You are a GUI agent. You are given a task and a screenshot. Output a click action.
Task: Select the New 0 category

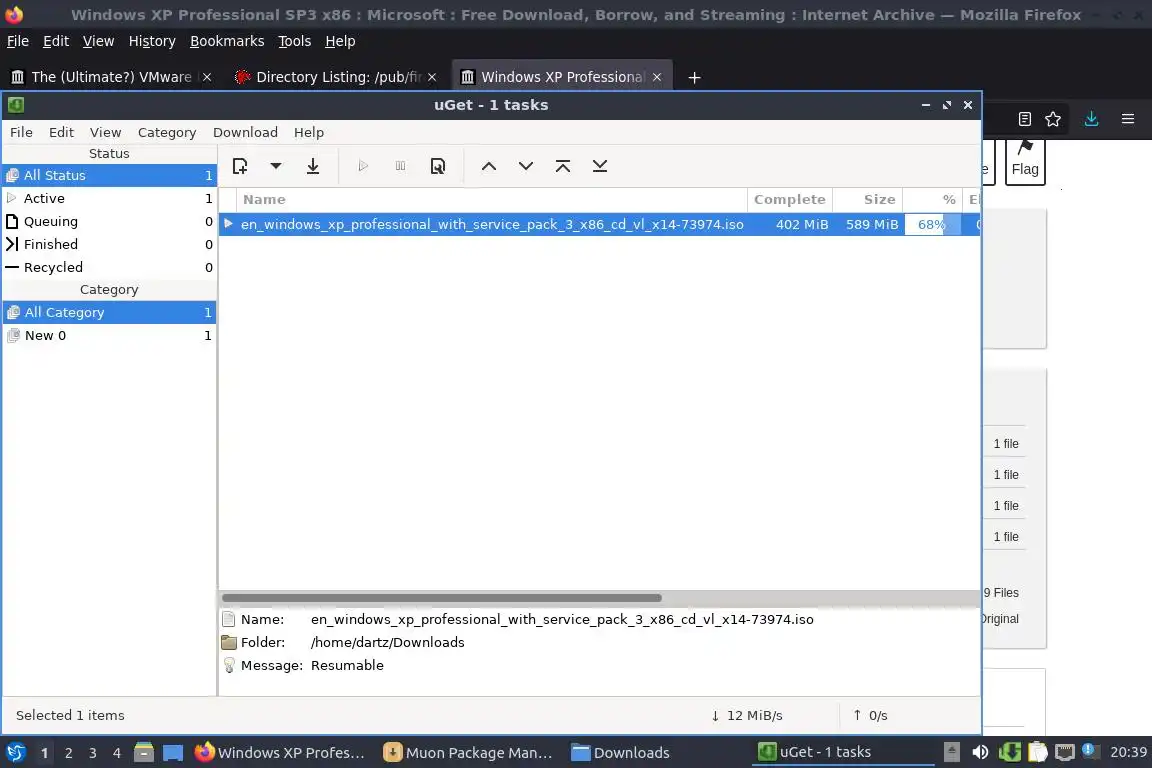tap(109, 335)
